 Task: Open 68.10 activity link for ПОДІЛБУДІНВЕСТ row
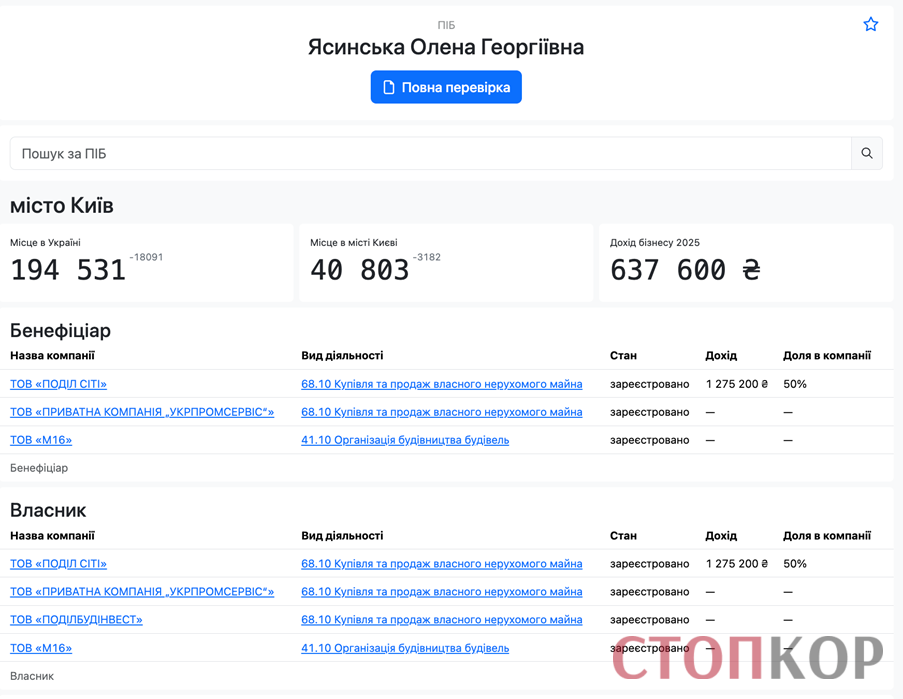click(441, 620)
